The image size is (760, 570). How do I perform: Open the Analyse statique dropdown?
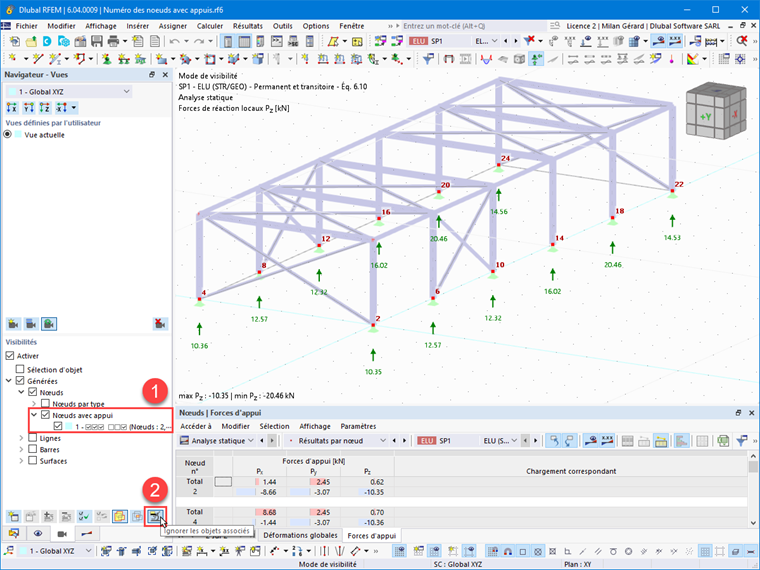tap(217, 441)
